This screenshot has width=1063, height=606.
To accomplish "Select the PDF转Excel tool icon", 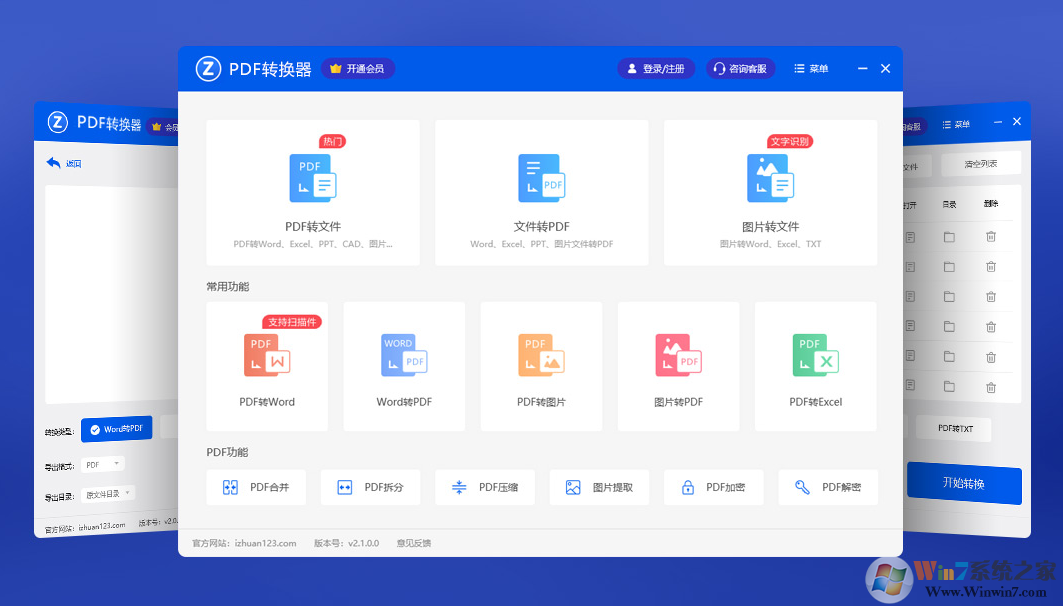I will point(815,355).
